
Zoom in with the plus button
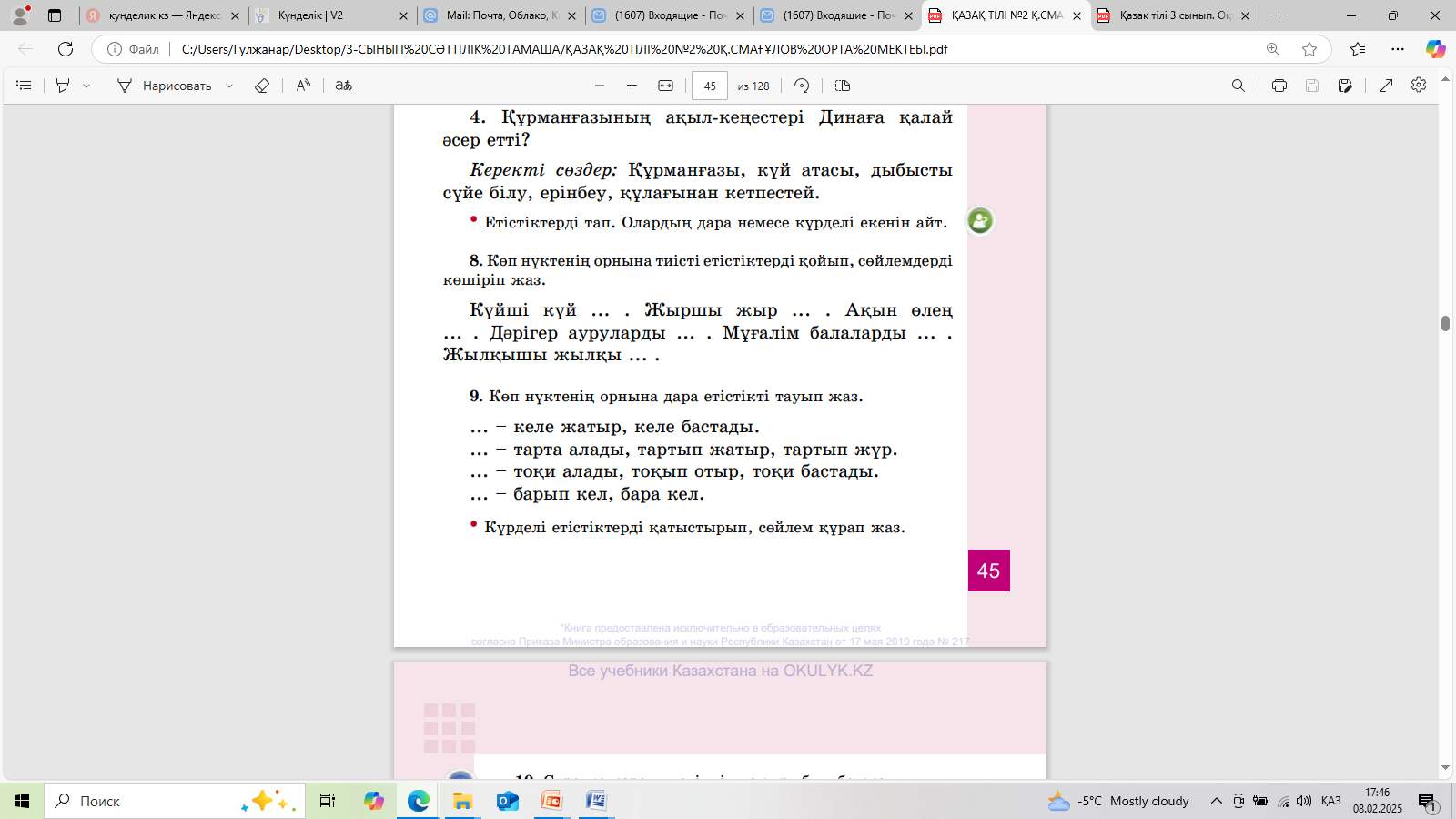coord(632,86)
